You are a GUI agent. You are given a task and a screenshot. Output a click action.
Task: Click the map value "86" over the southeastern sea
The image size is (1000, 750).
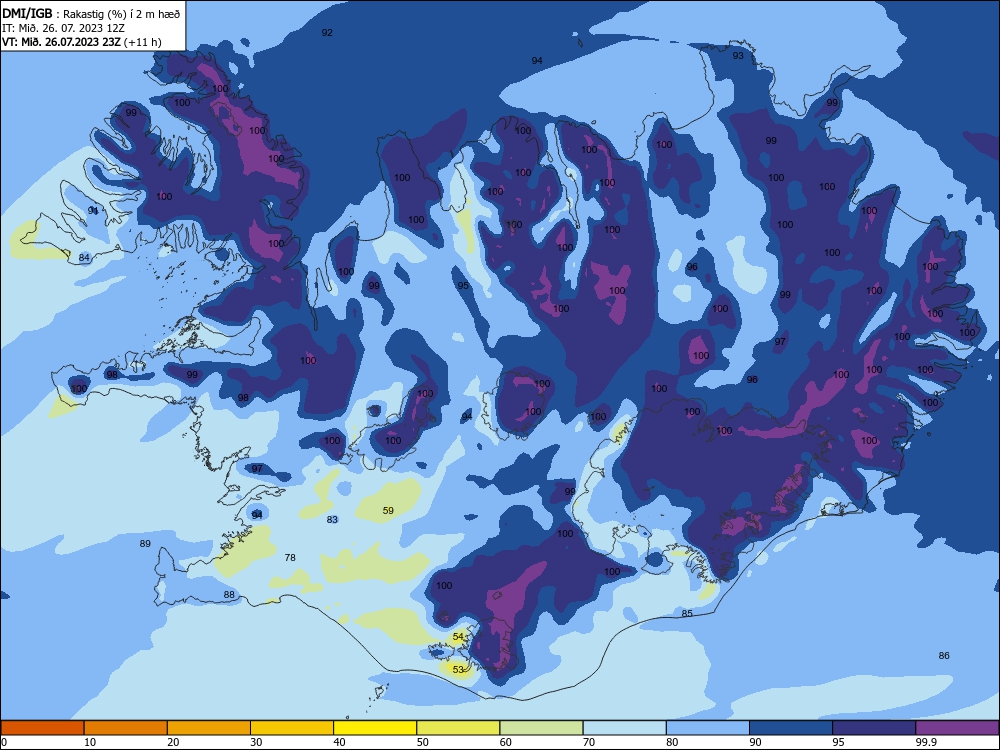(945, 655)
